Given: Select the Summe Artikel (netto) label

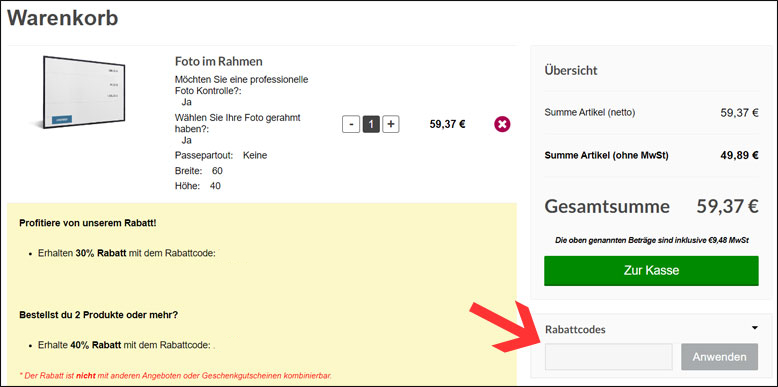Looking at the screenshot, I should 589,113.
